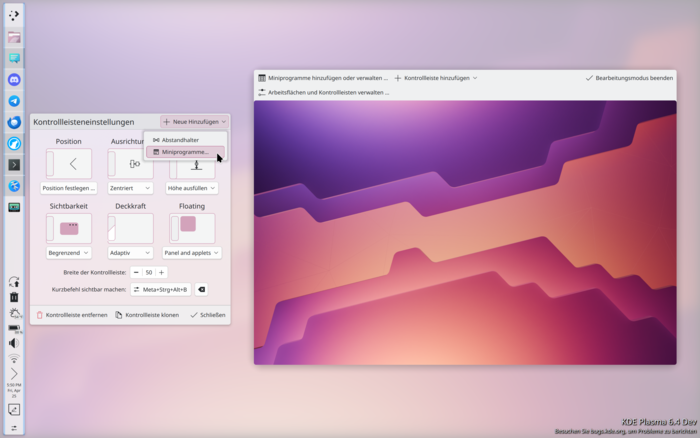The width and height of the screenshot is (700, 438).
Task: Click the battery status tray icon
Action: pos(14,328)
